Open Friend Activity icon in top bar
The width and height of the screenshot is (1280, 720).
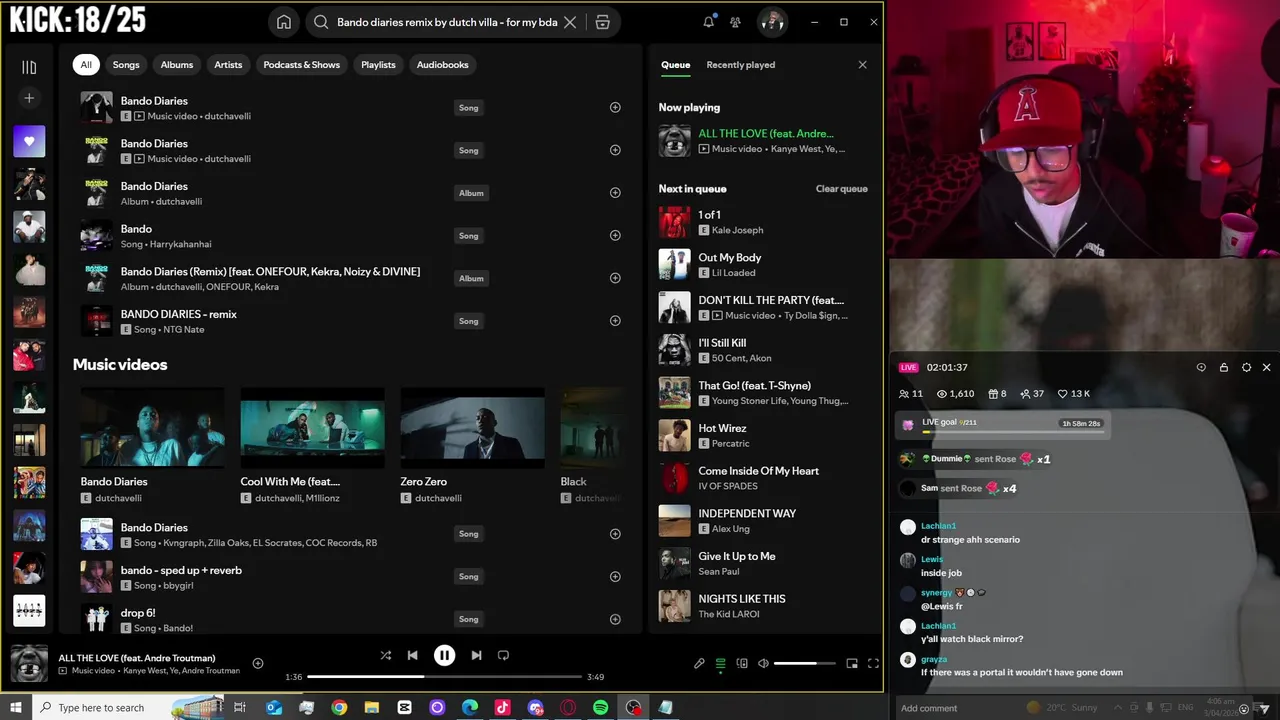736,22
